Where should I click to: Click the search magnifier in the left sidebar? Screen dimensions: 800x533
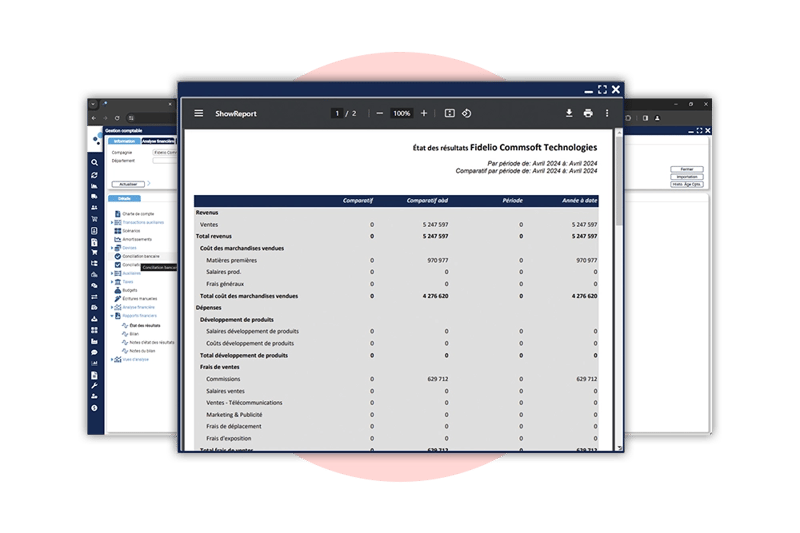94,162
